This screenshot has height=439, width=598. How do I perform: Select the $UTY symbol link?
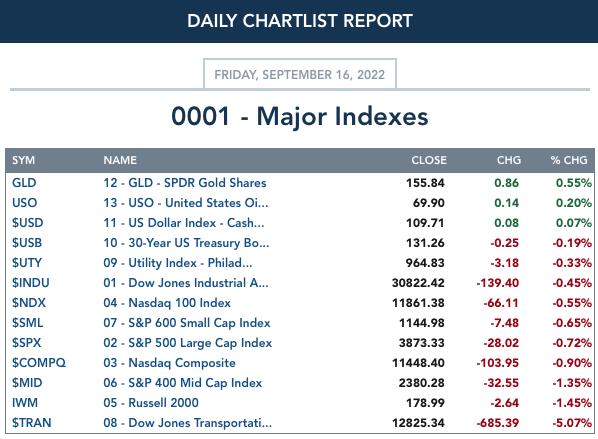coord(27,263)
